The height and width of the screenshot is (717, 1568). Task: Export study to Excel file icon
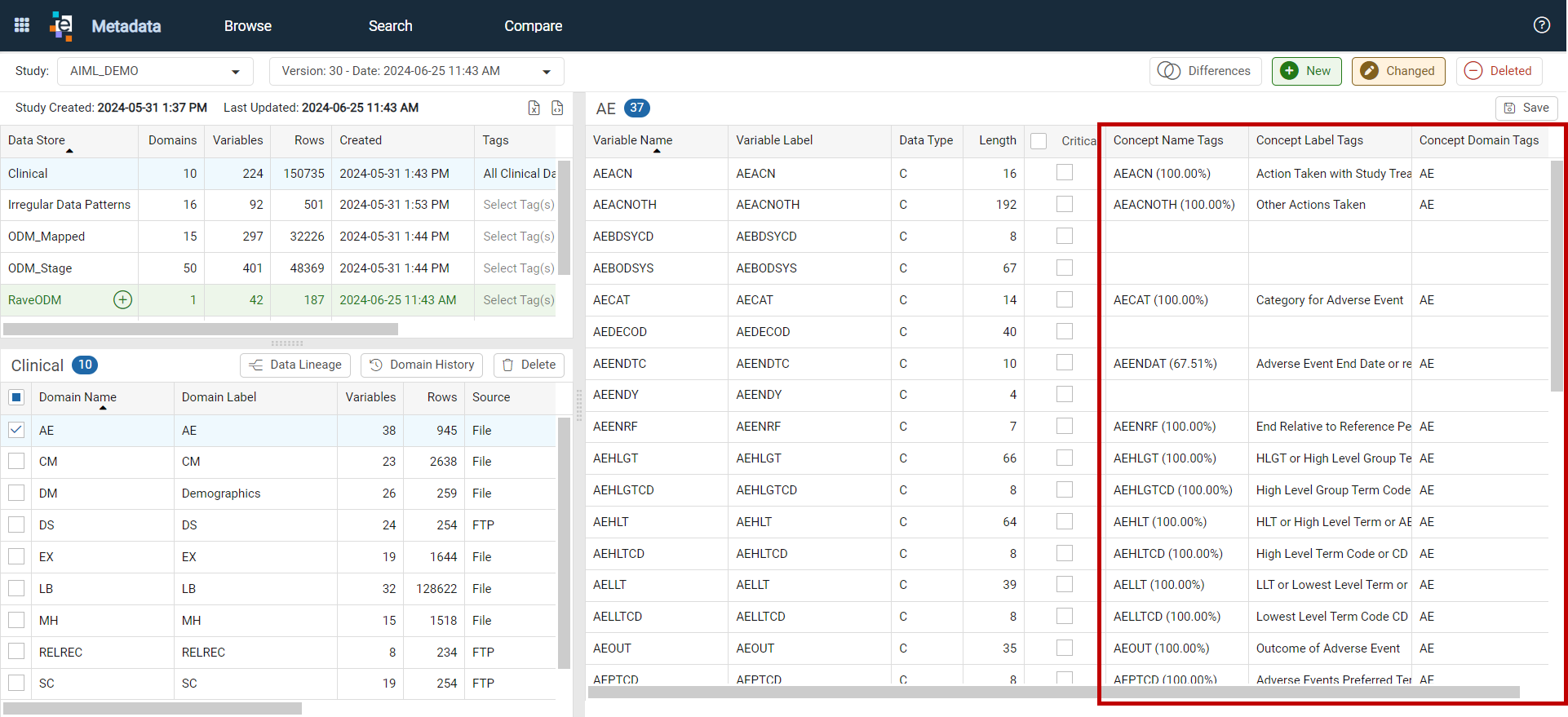(x=534, y=108)
